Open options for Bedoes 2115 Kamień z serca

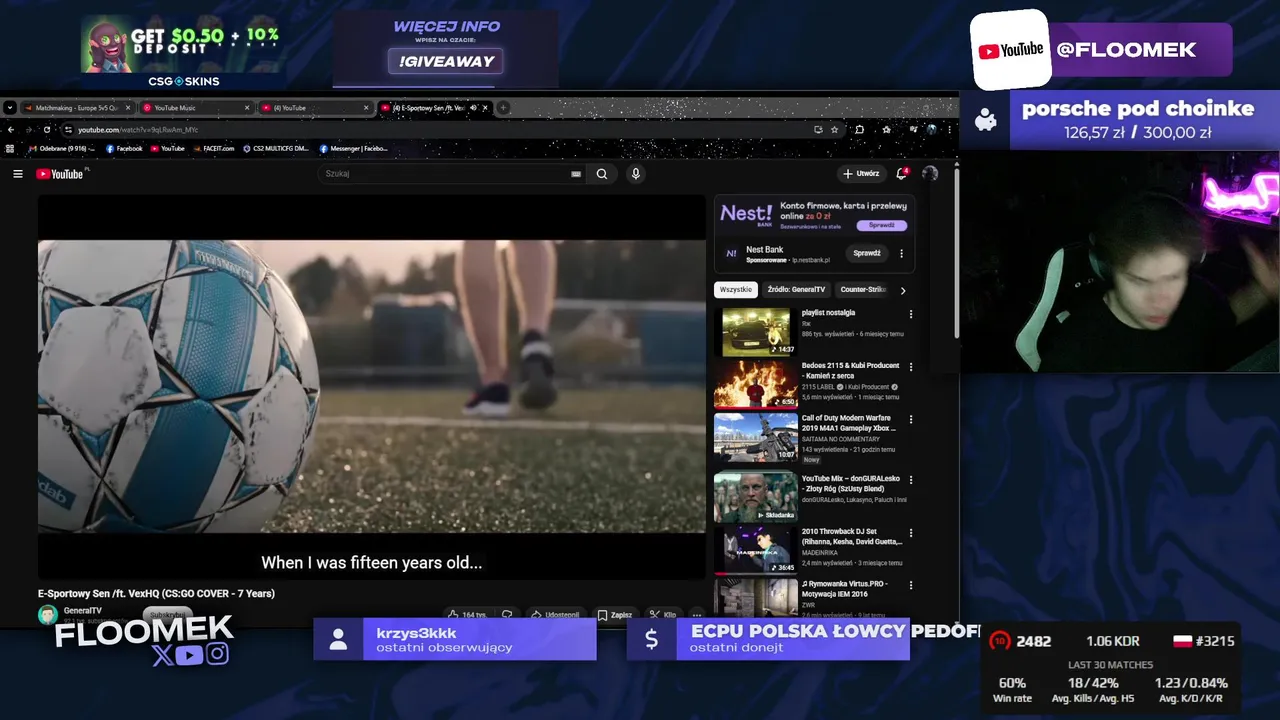pyautogui.click(x=910, y=367)
